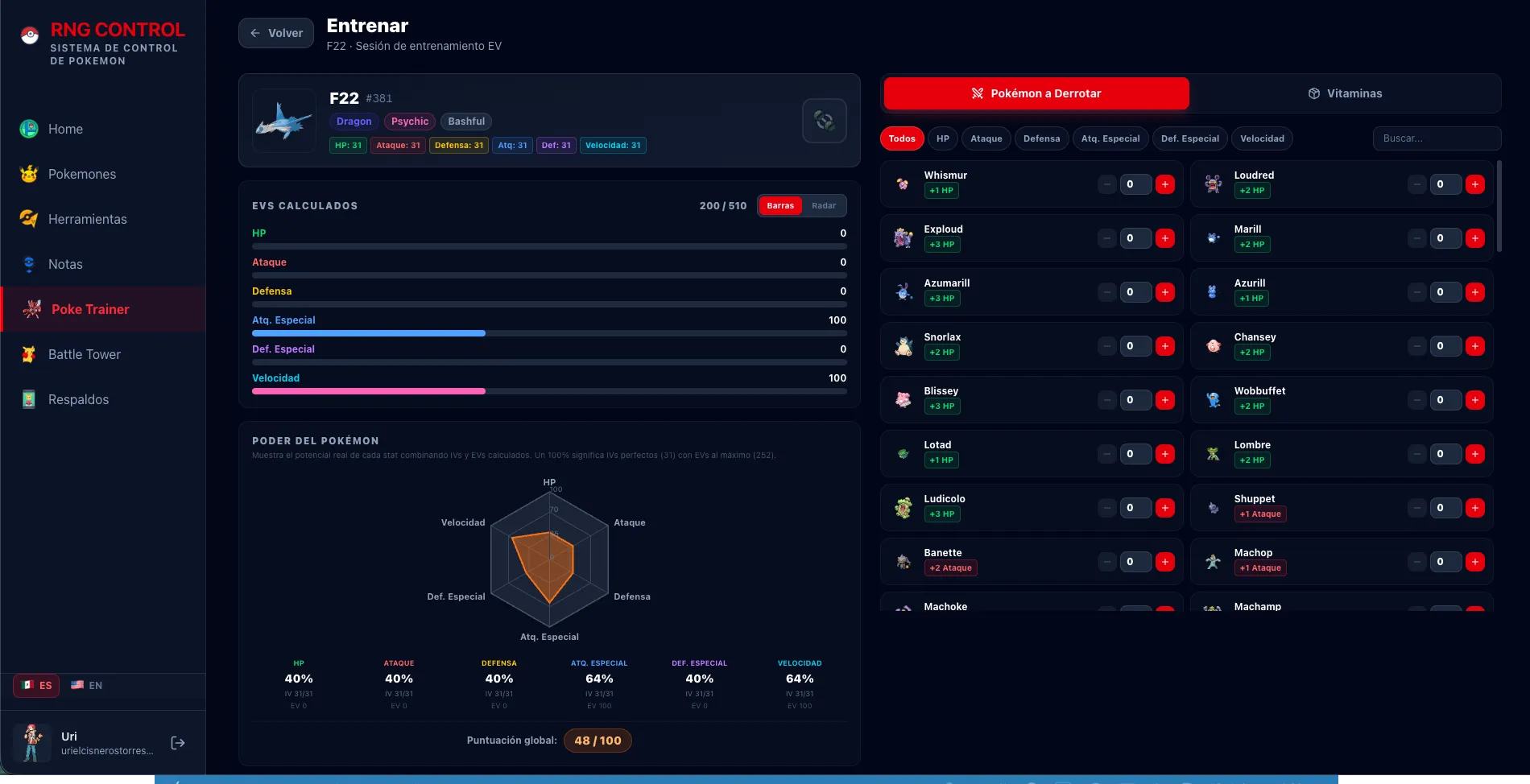The width and height of the screenshot is (1530, 784).
Task: Open the Pokemones sidebar icon
Action: click(x=29, y=174)
